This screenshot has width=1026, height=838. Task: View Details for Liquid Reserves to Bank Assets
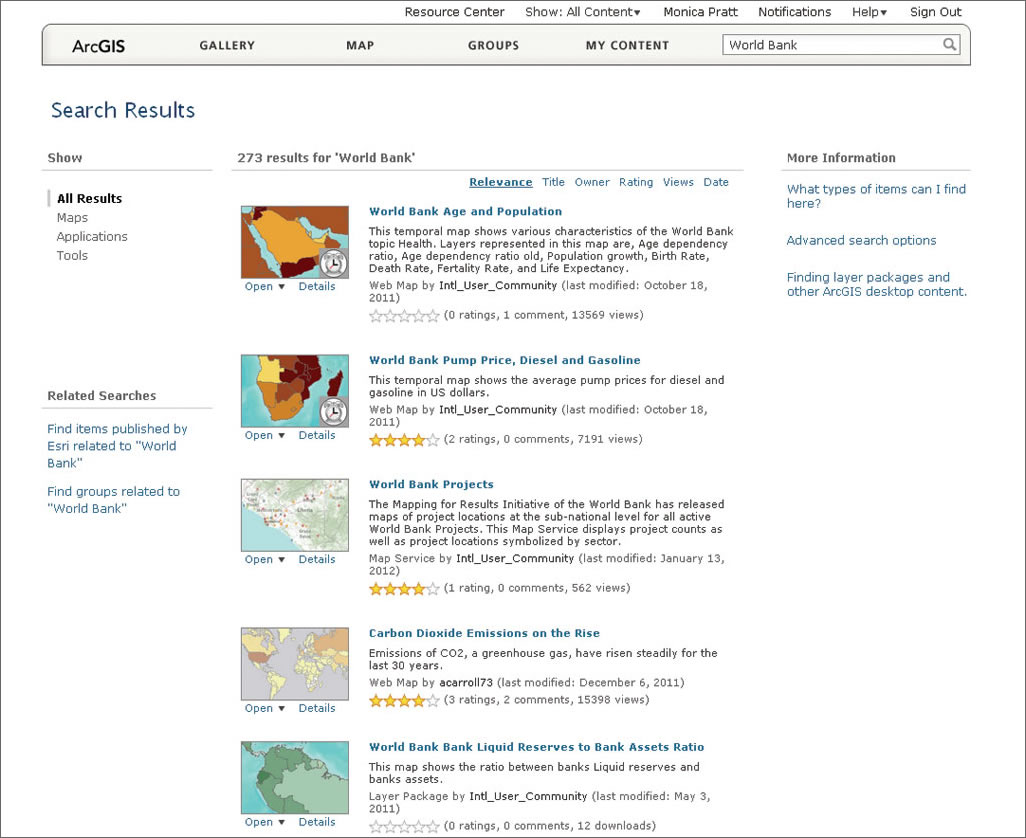[317, 822]
